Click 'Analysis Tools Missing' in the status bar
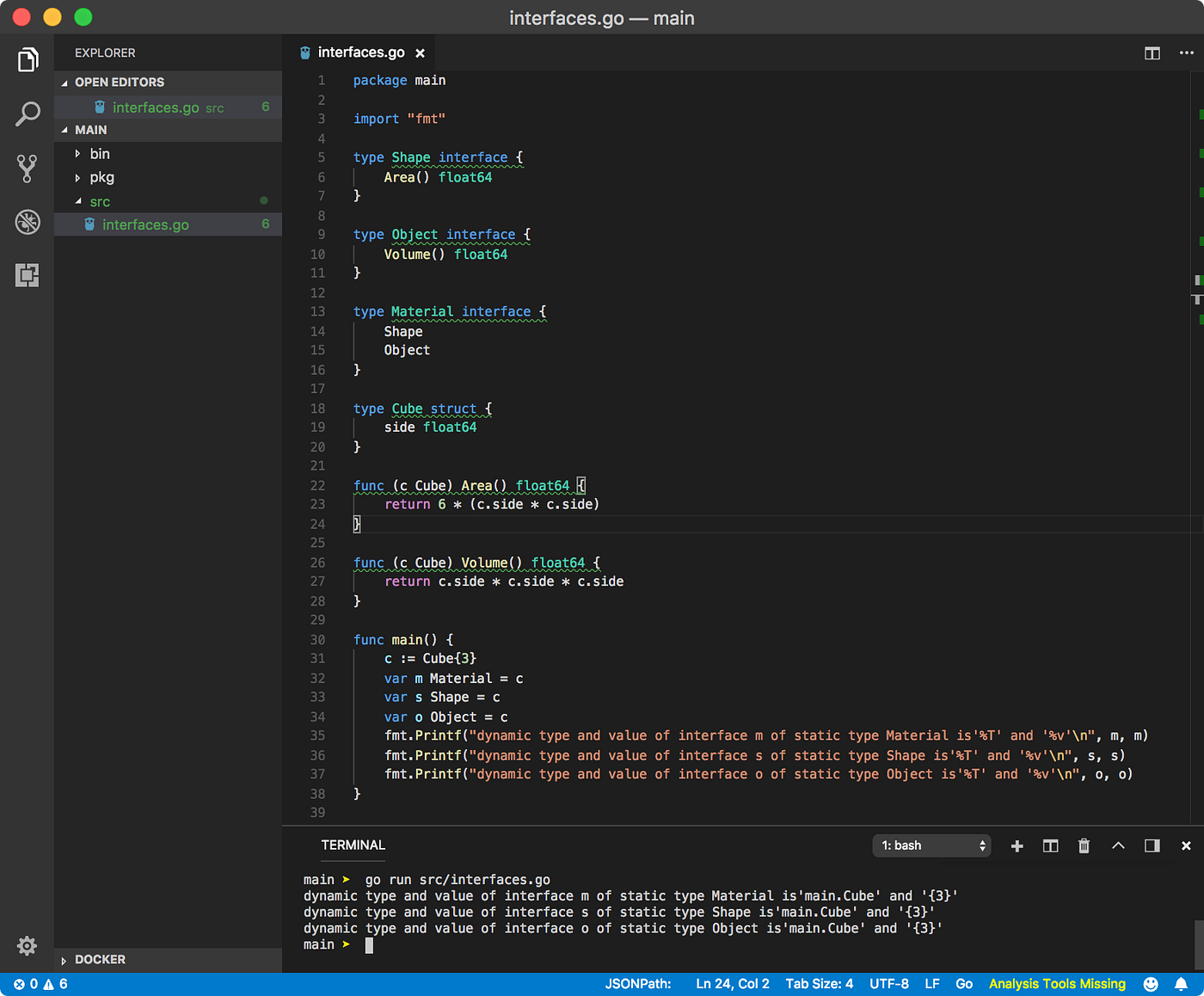The image size is (1204, 996). tap(1057, 983)
